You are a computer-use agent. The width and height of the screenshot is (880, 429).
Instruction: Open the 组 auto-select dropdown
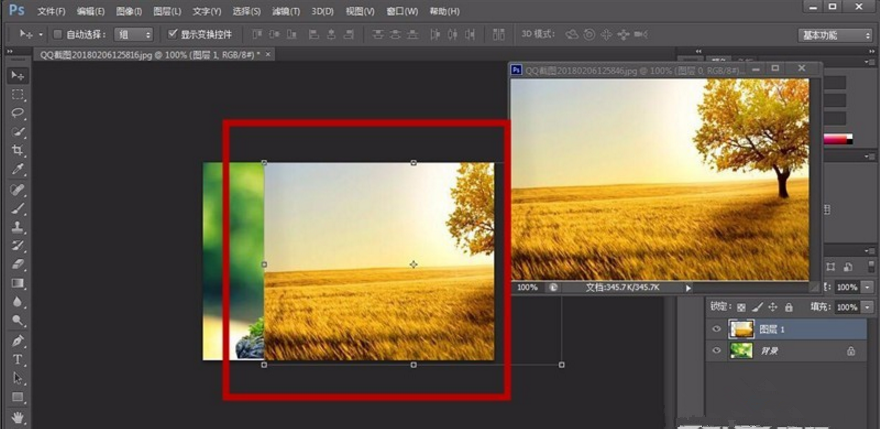[x=133, y=35]
